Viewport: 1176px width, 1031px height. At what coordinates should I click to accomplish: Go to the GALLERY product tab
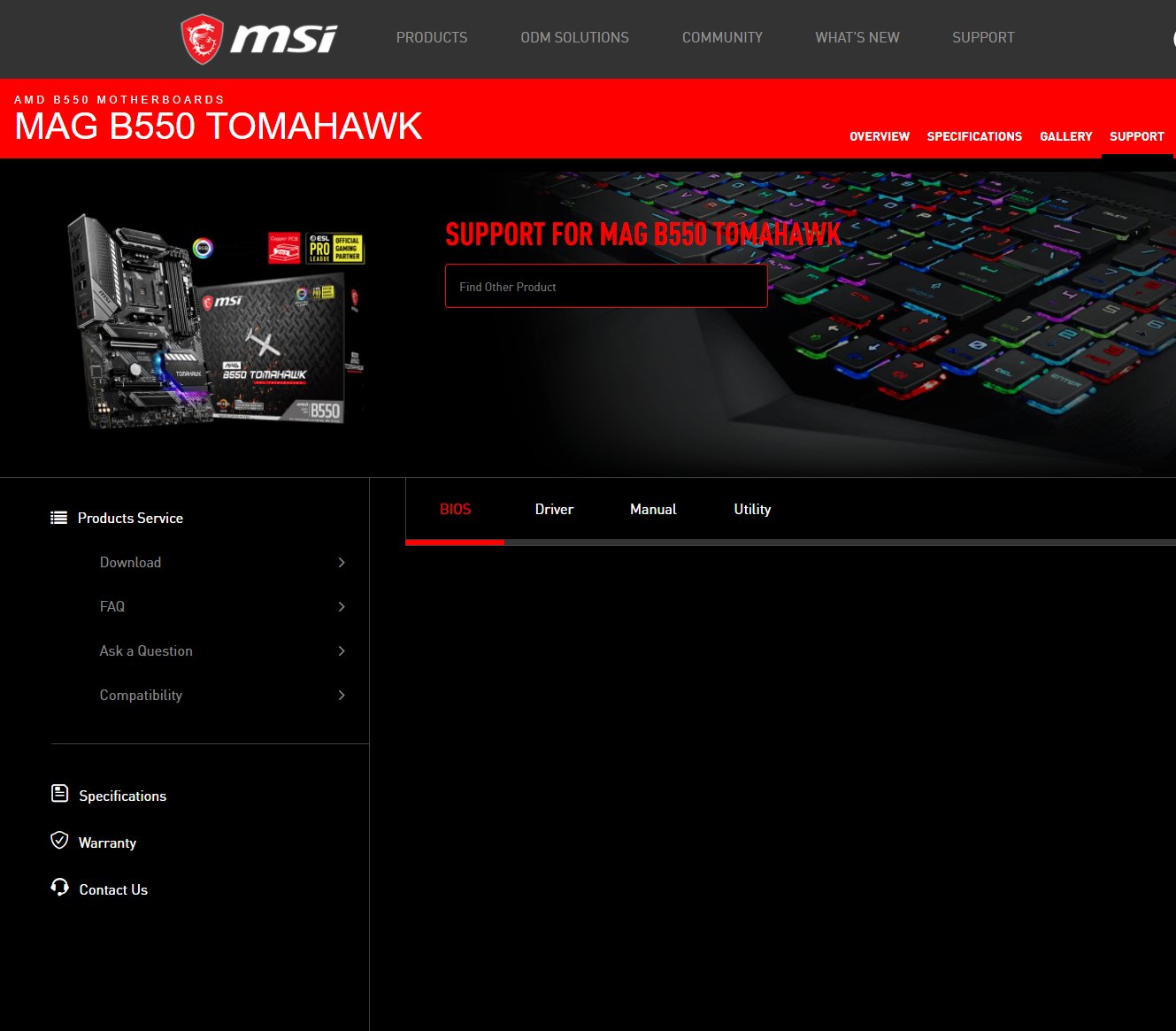point(1065,136)
